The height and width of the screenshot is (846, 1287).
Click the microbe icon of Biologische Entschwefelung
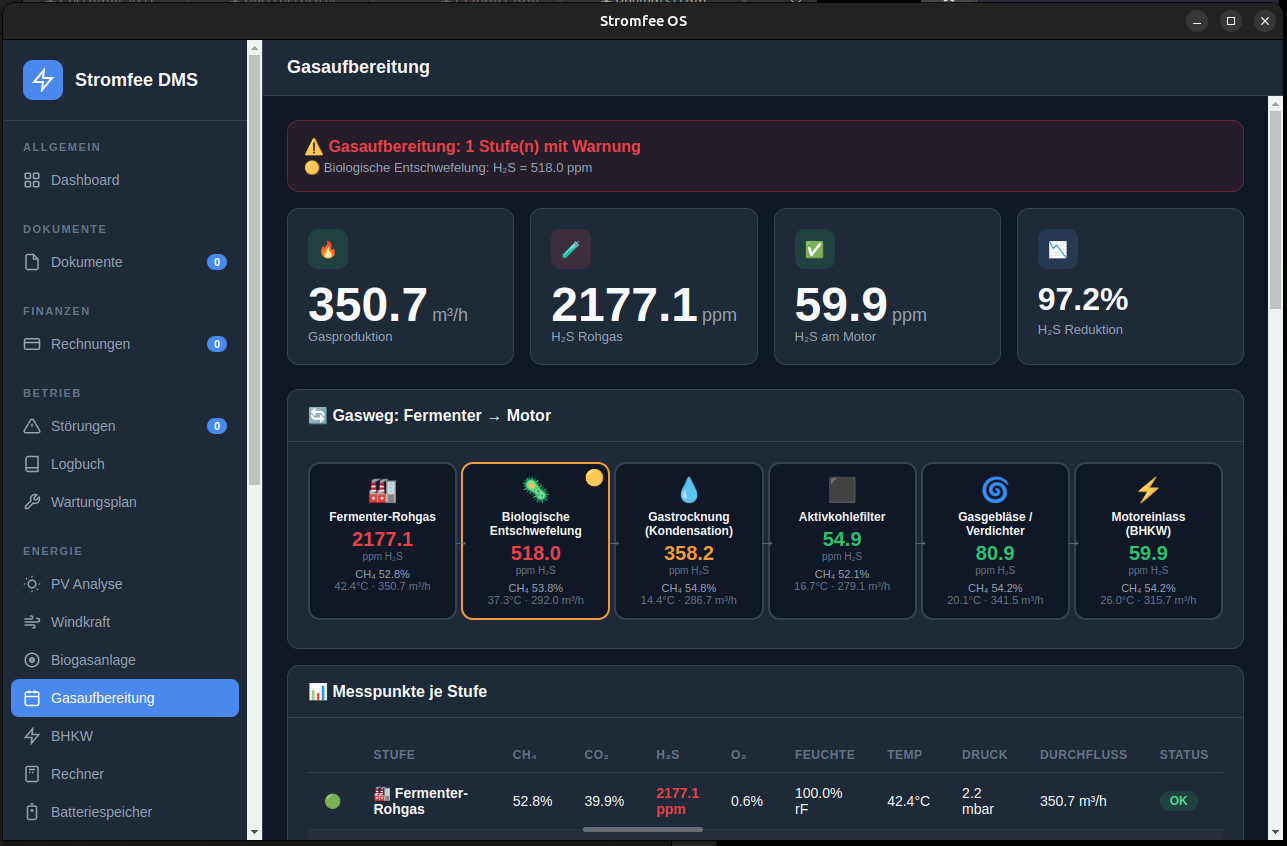click(535, 489)
